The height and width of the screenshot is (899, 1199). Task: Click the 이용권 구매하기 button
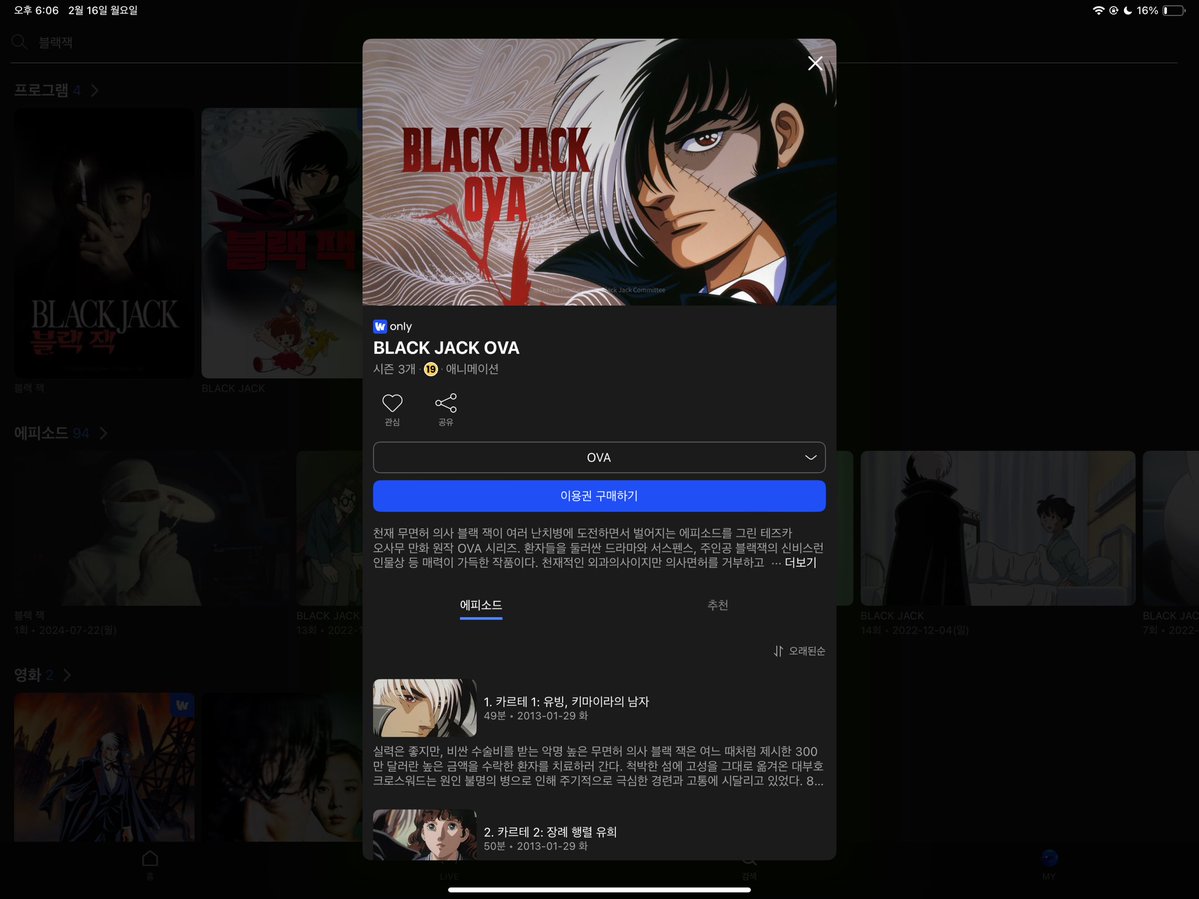coord(599,495)
